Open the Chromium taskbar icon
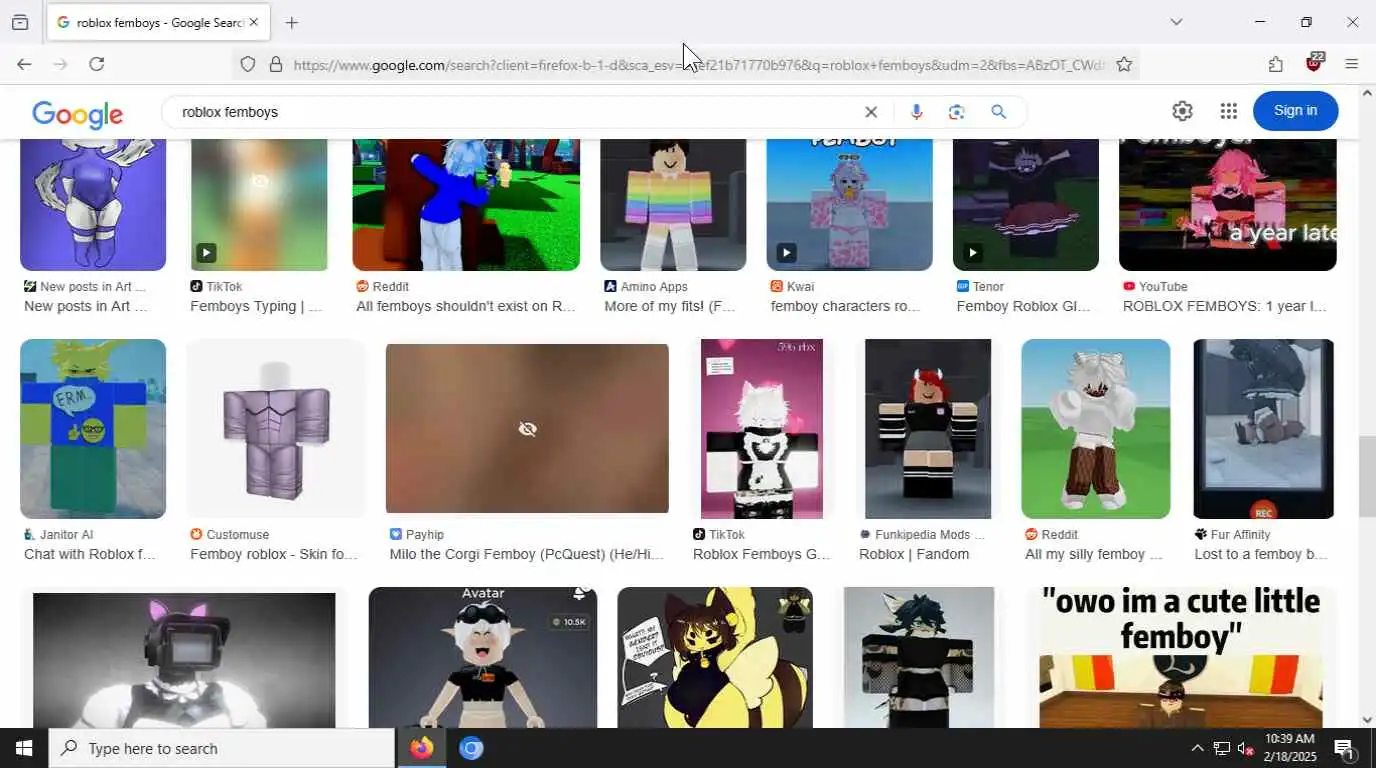Screen dimensions: 1376x768 tap(471, 748)
